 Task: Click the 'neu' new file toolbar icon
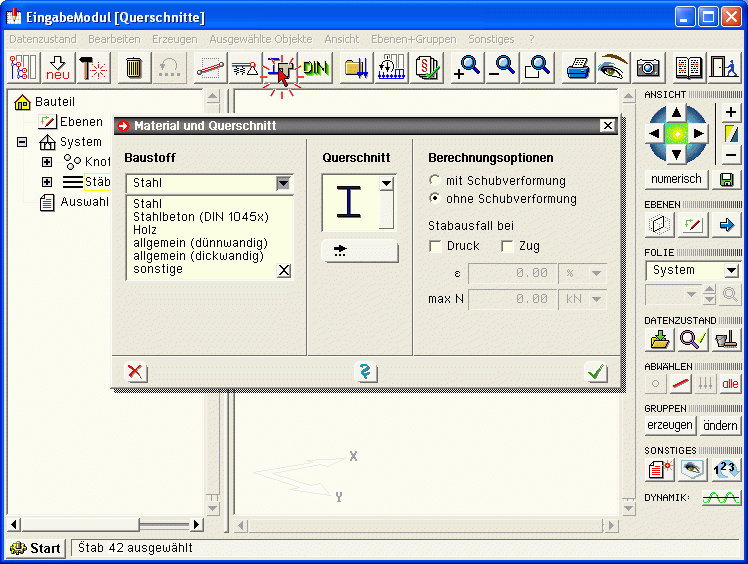point(57,67)
